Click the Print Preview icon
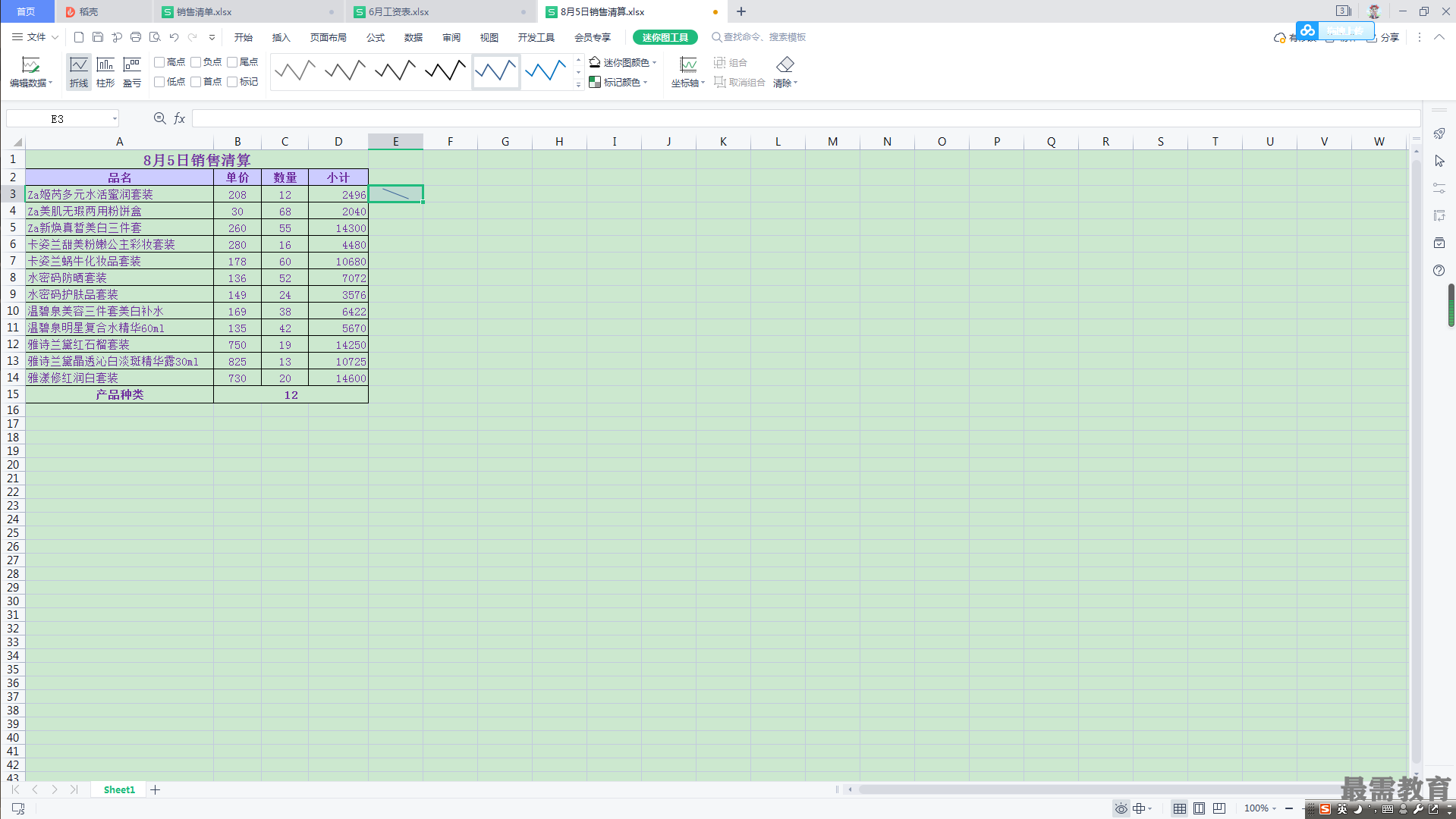Viewport: 1456px width, 819px height. tap(155, 37)
